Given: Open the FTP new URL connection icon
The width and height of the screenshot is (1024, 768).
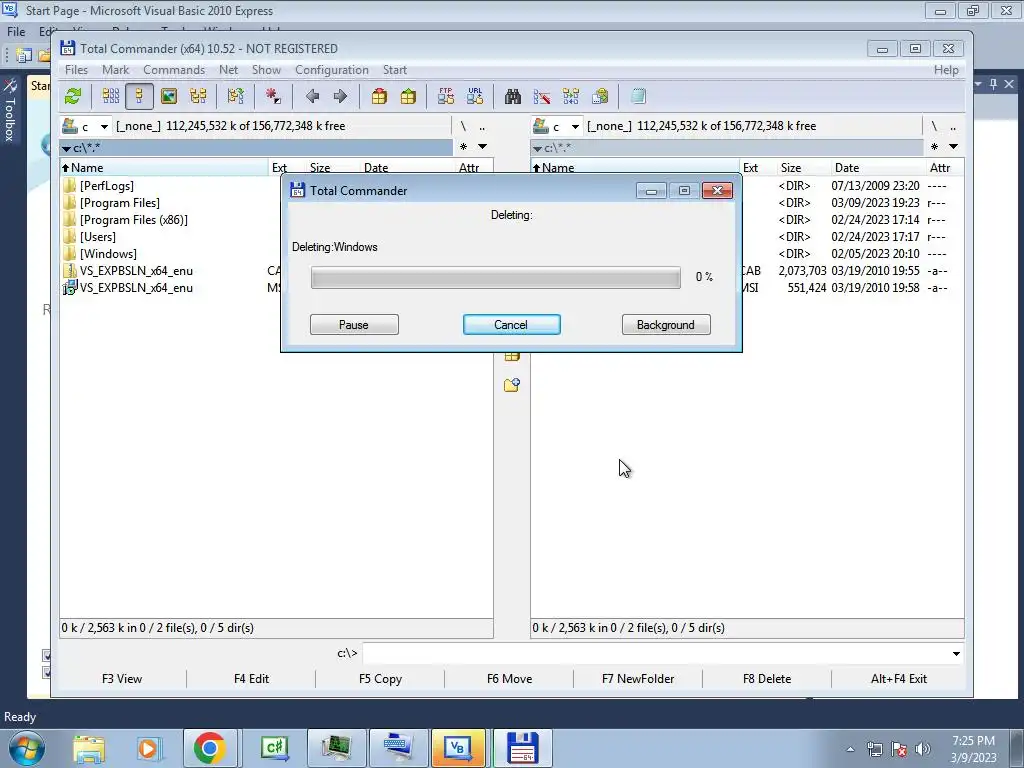Looking at the screenshot, I should (475, 97).
